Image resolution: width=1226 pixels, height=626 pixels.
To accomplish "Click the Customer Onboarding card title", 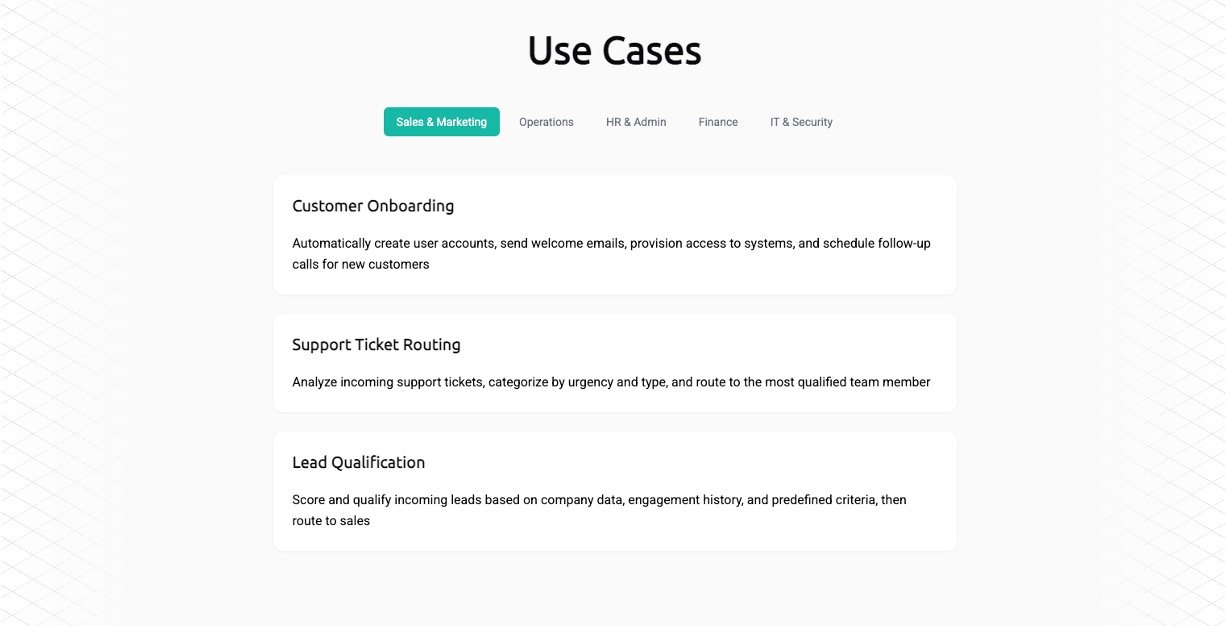I will 373,206.
